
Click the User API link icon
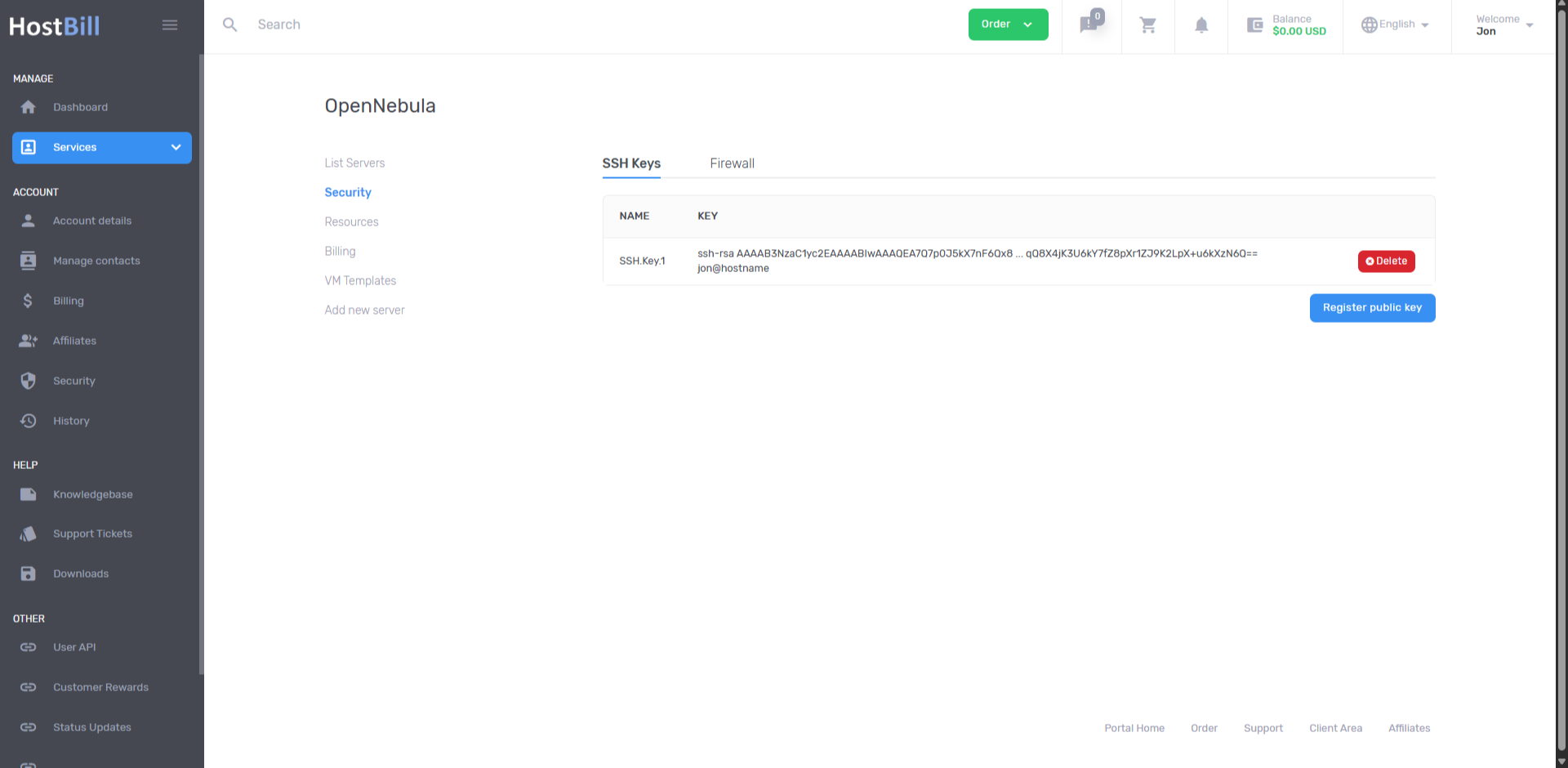(x=29, y=647)
